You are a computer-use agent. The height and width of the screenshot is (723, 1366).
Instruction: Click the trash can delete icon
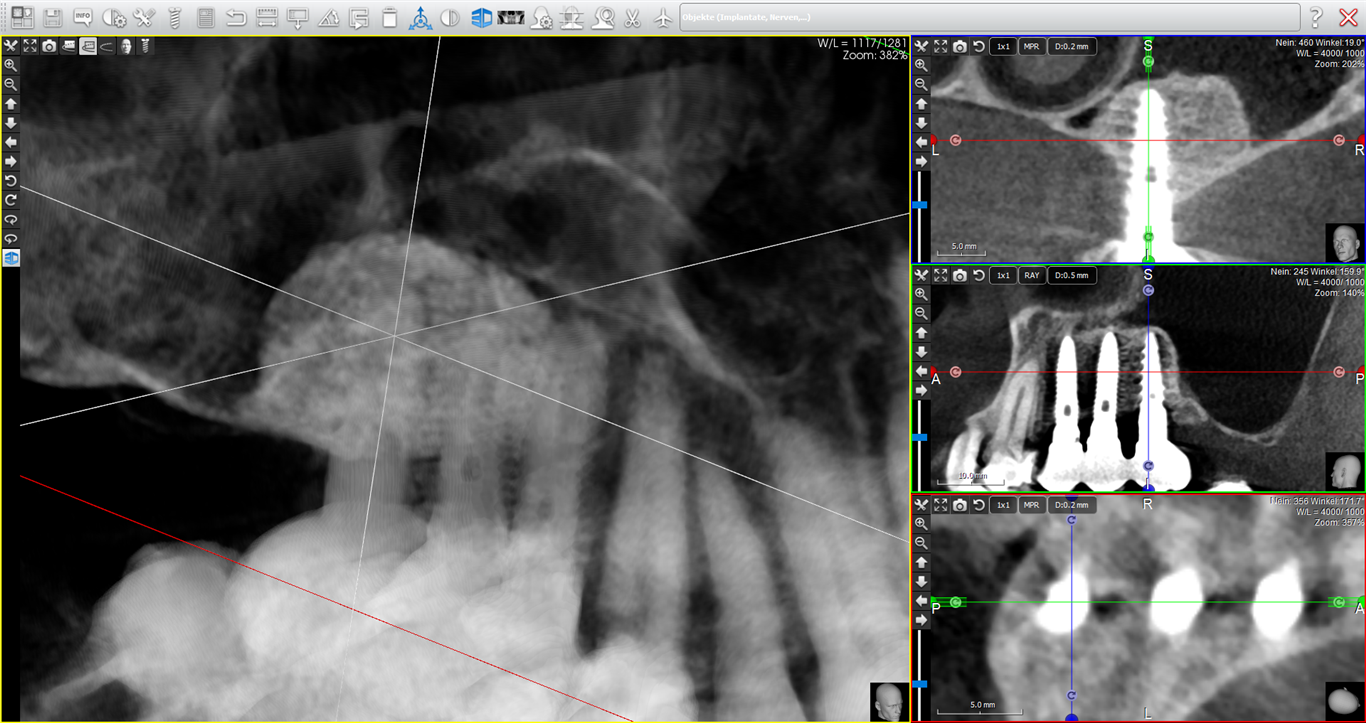point(390,17)
